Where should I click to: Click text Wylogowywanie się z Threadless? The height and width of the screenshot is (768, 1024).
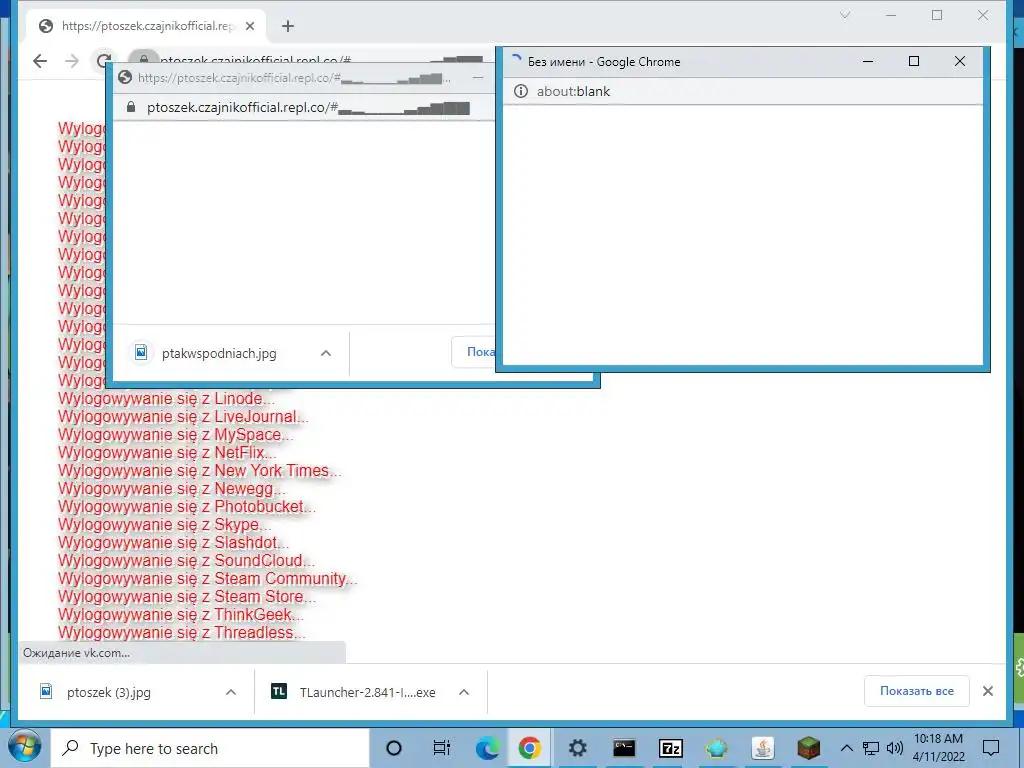pos(182,632)
